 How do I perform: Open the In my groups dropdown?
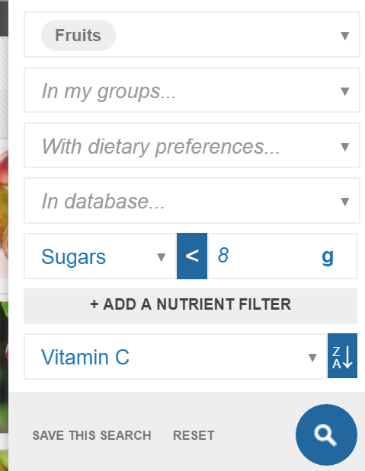(x=192, y=90)
